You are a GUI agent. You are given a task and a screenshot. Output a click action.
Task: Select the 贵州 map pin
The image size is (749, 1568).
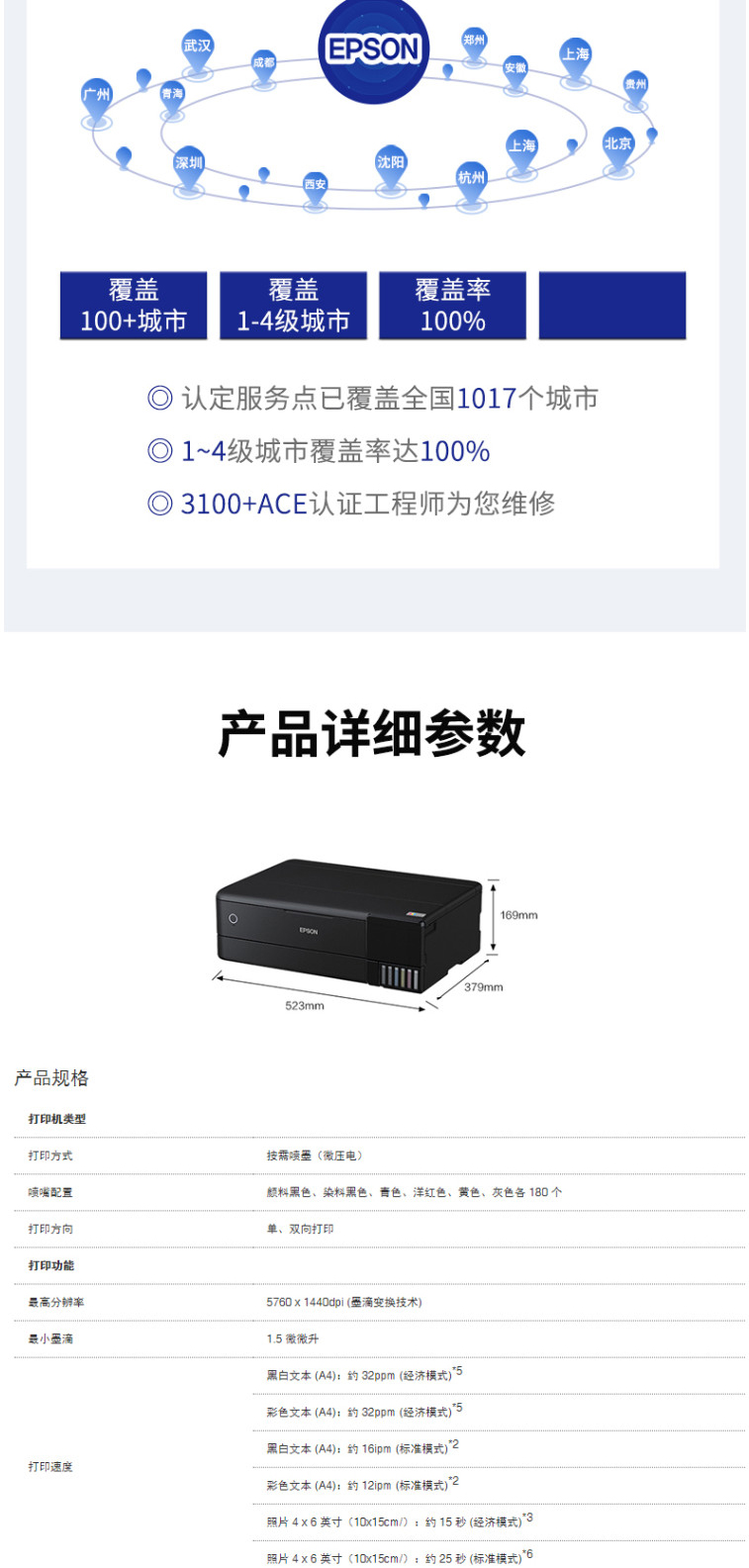(635, 89)
